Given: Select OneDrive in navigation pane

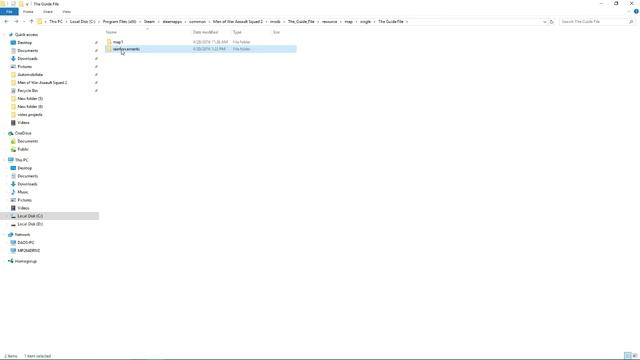Looking at the screenshot, I should click(23, 133).
